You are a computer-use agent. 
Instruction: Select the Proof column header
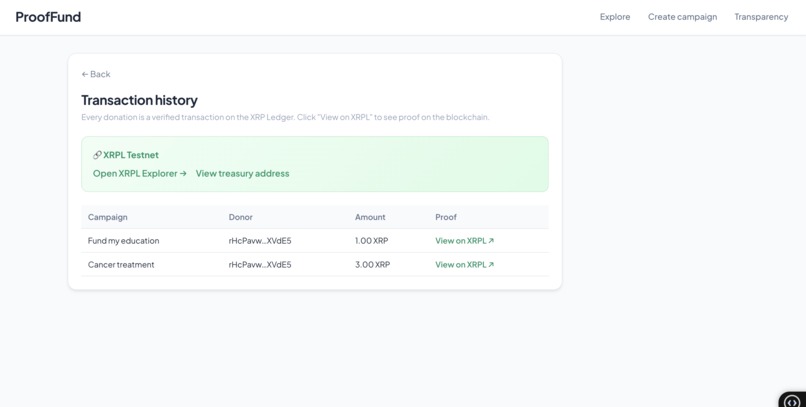click(446, 217)
